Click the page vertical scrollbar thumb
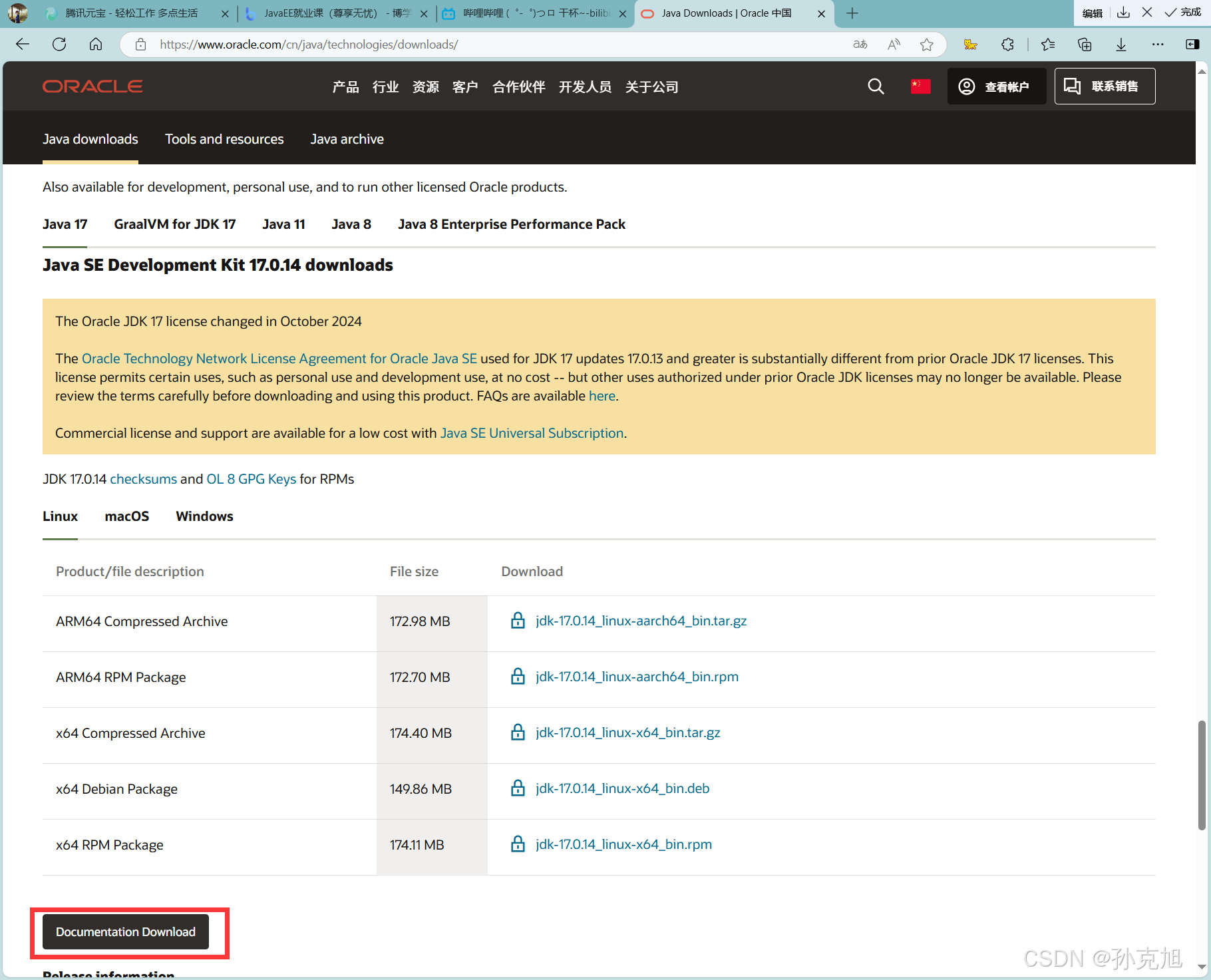This screenshot has width=1211, height=980. pos(1202,775)
